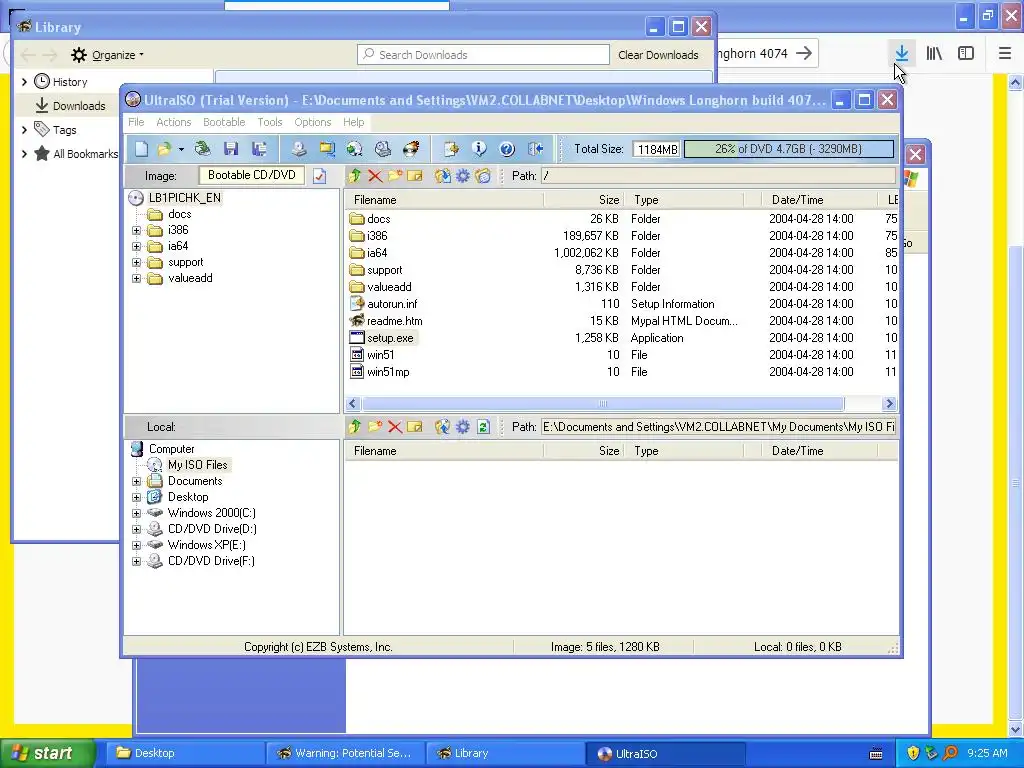Expand the i386 folder in image tree

[x=136, y=231]
